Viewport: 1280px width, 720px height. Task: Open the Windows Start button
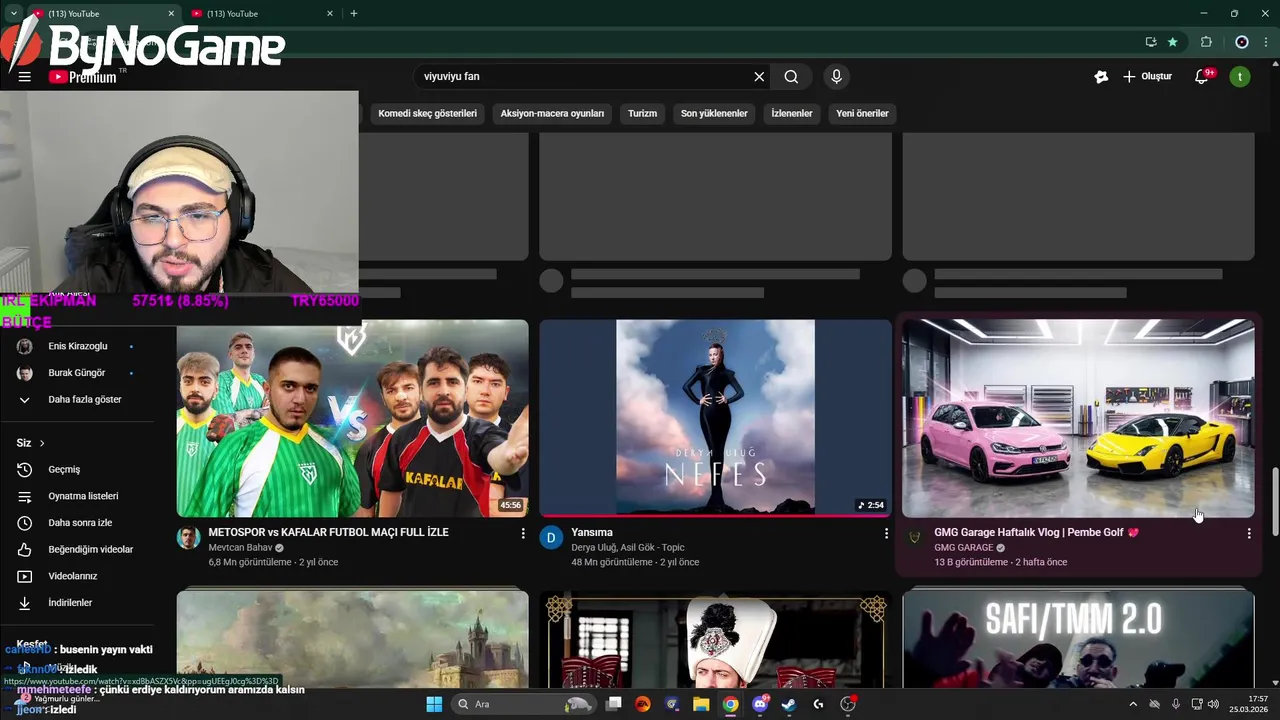pos(434,704)
